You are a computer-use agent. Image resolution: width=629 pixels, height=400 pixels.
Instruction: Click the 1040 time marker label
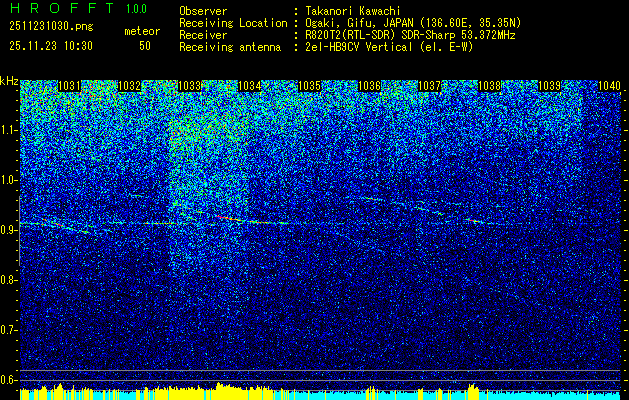coord(610,86)
